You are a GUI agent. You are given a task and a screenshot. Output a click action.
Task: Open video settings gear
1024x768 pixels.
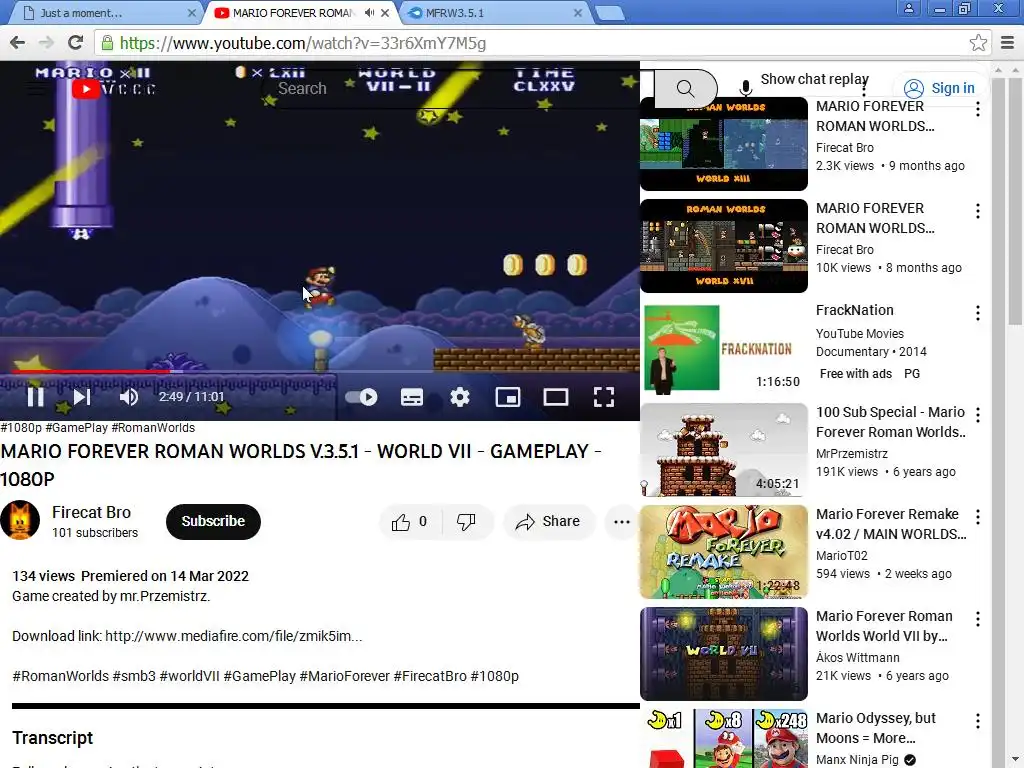point(460,396)
